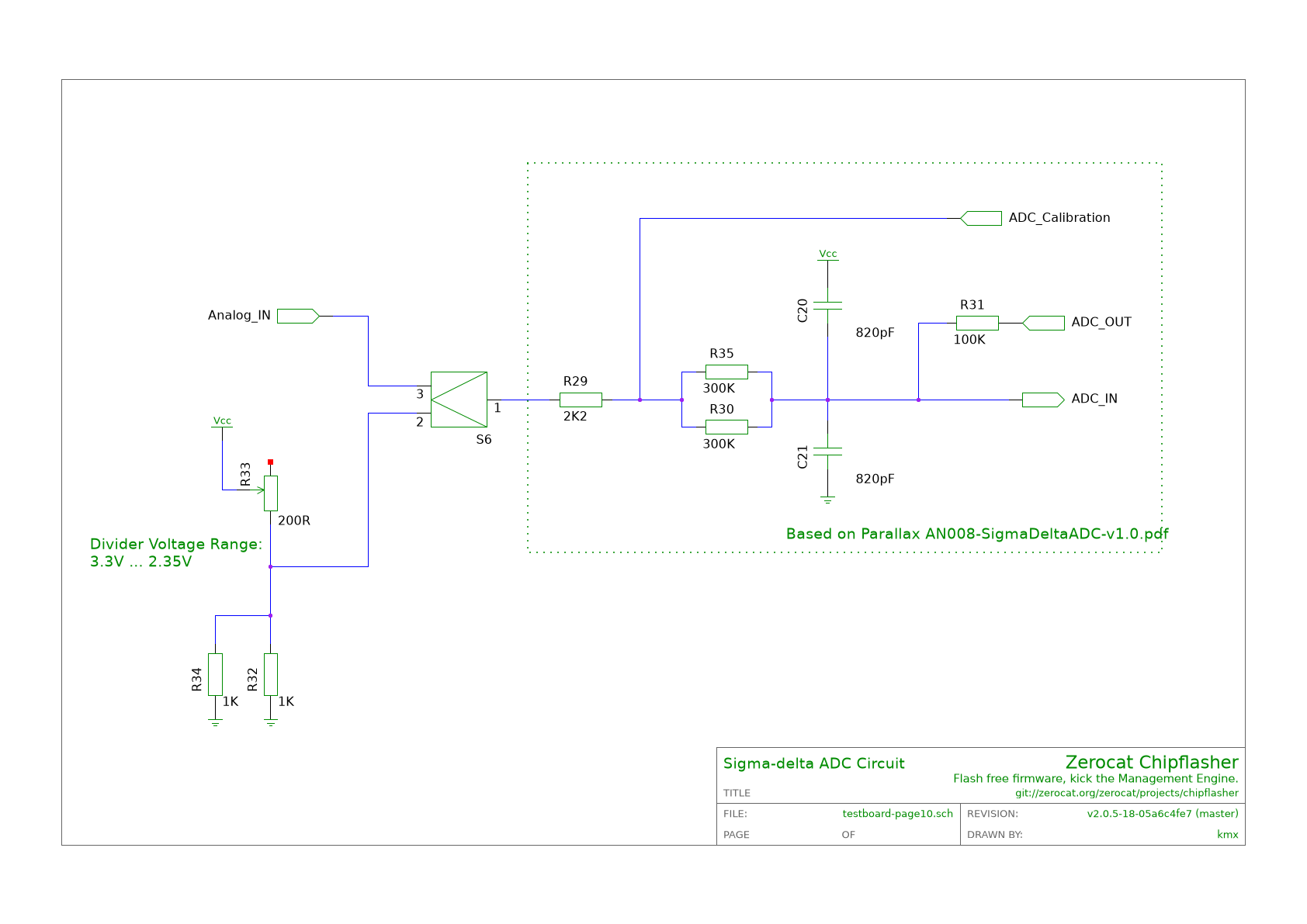The image size is (1307, 924).
Task: Click junction dot between C20 and C21
Action: point(827,400)
